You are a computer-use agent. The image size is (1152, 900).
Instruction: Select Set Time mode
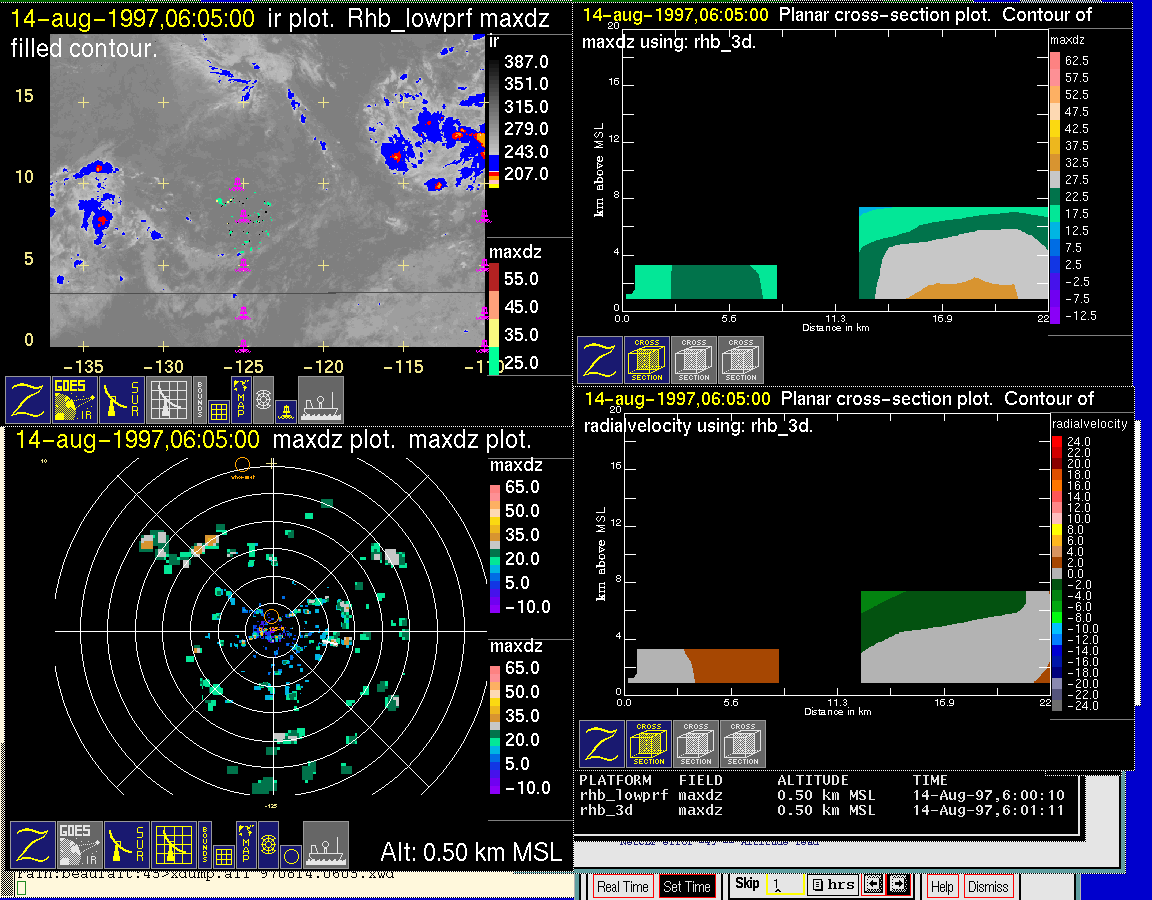(687, 886)
